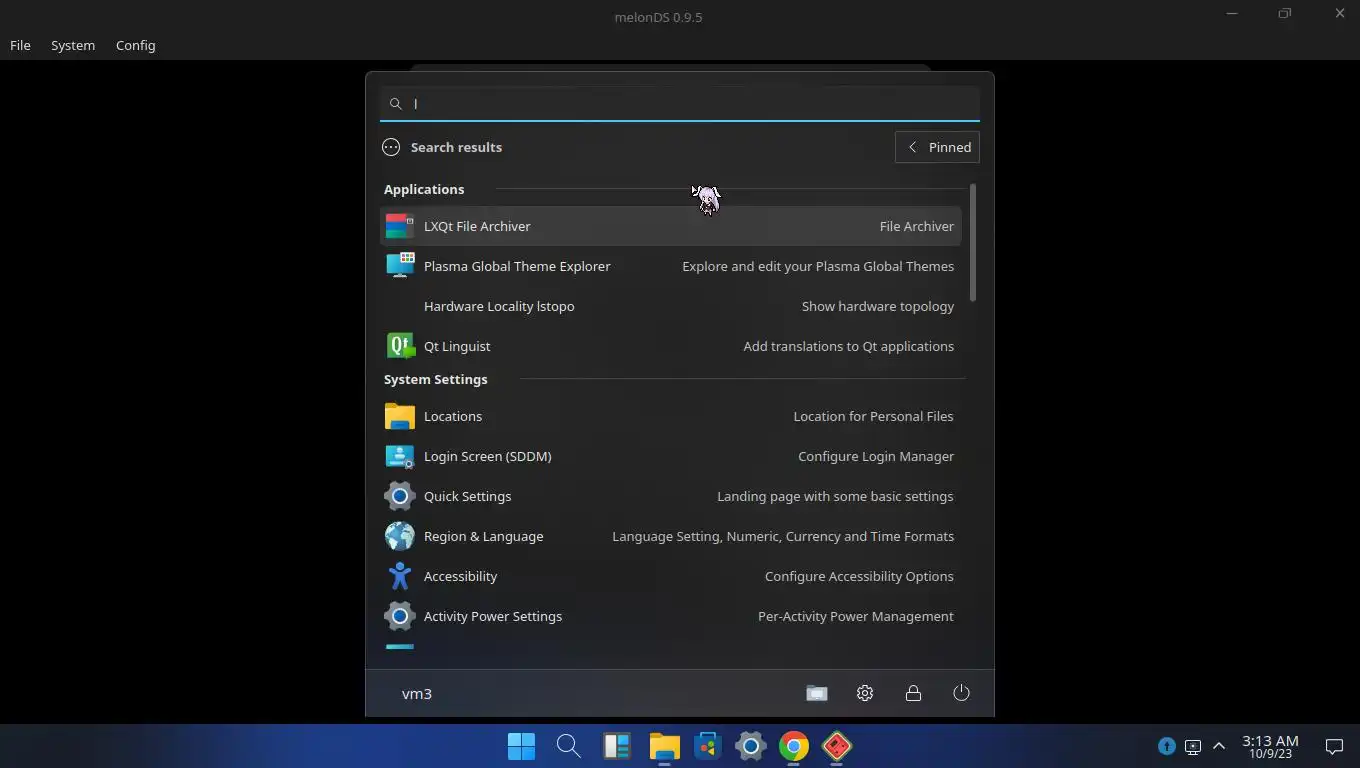Launch Chrome from the taskbar
The width and height of the screenshot is (1360, 768).
point(794,746)
